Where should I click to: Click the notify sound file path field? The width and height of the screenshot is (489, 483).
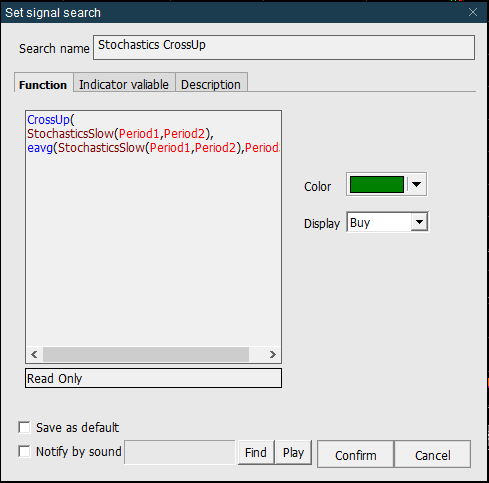[x=180, y=452]
